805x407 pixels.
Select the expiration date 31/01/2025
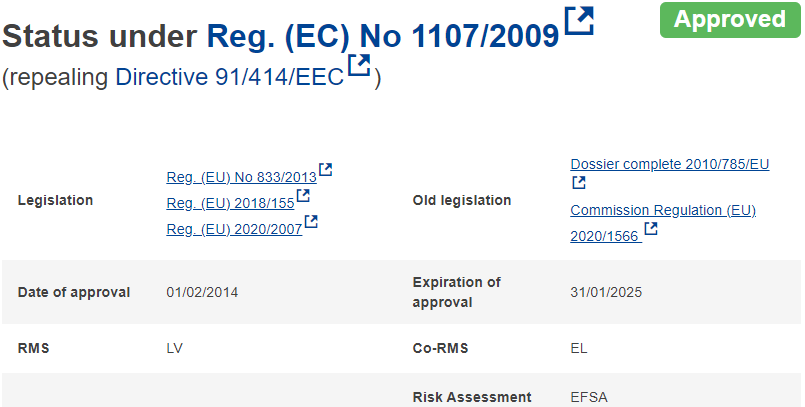click(606, 293)
